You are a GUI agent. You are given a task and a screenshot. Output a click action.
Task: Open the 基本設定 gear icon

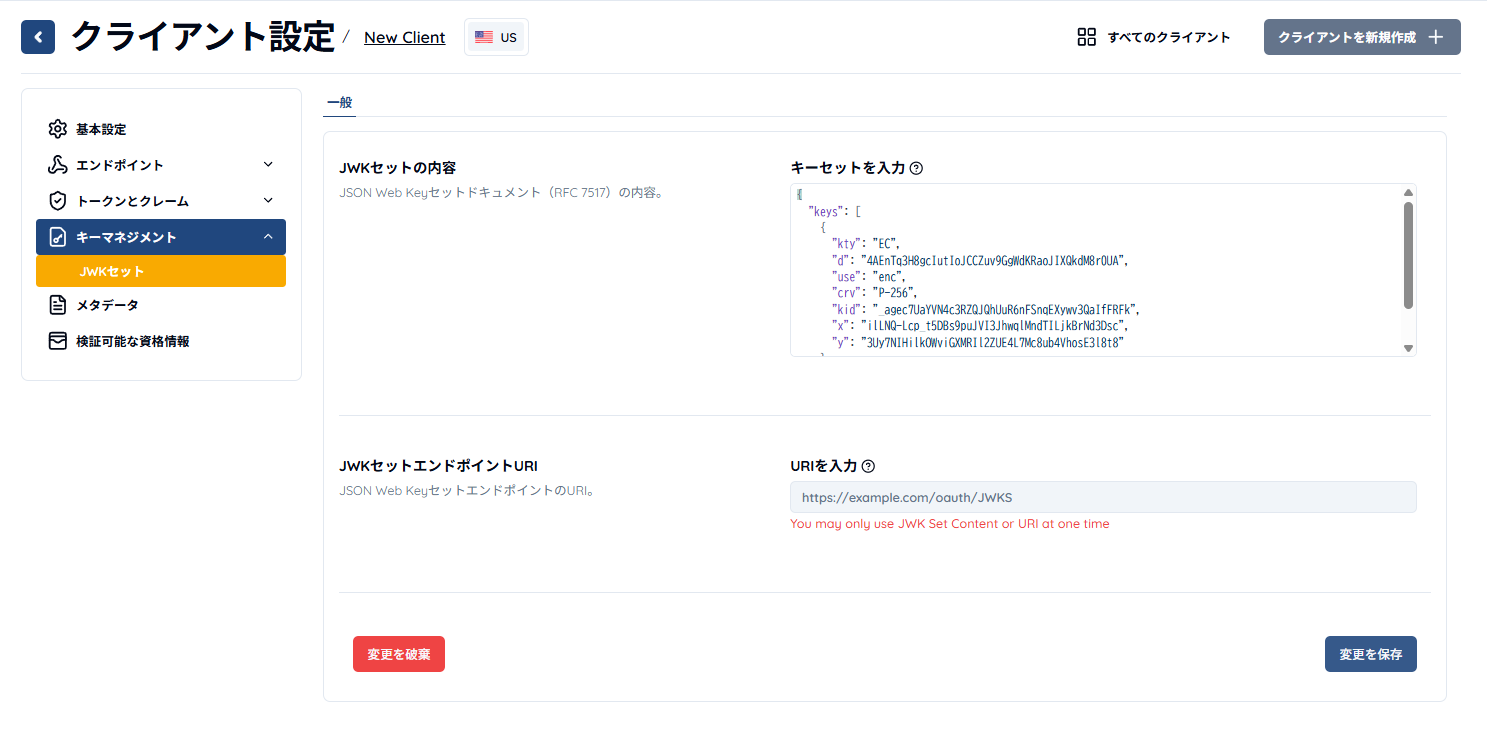tap(58, 128)
